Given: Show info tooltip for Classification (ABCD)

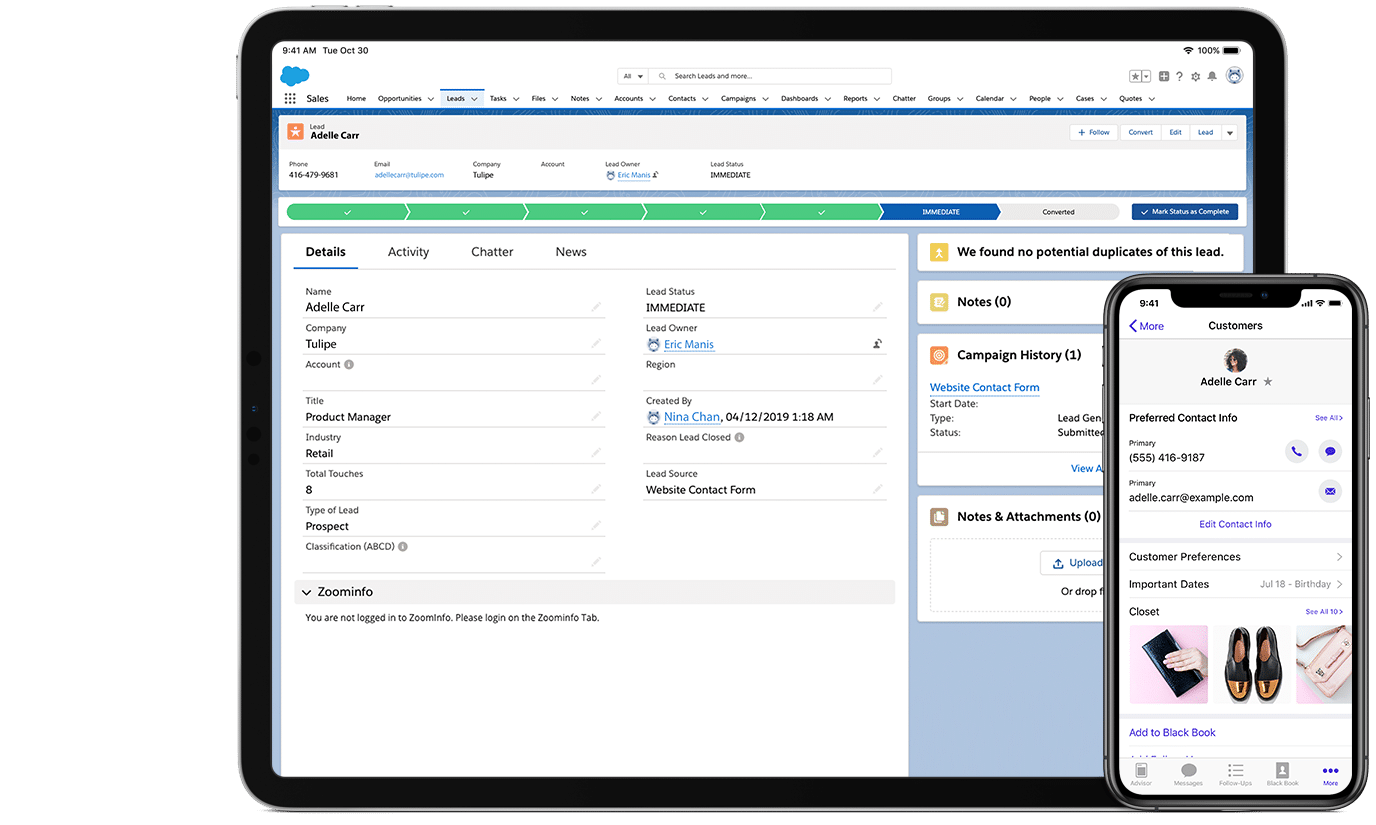Looking at the screenshot, I should (402, 546).
